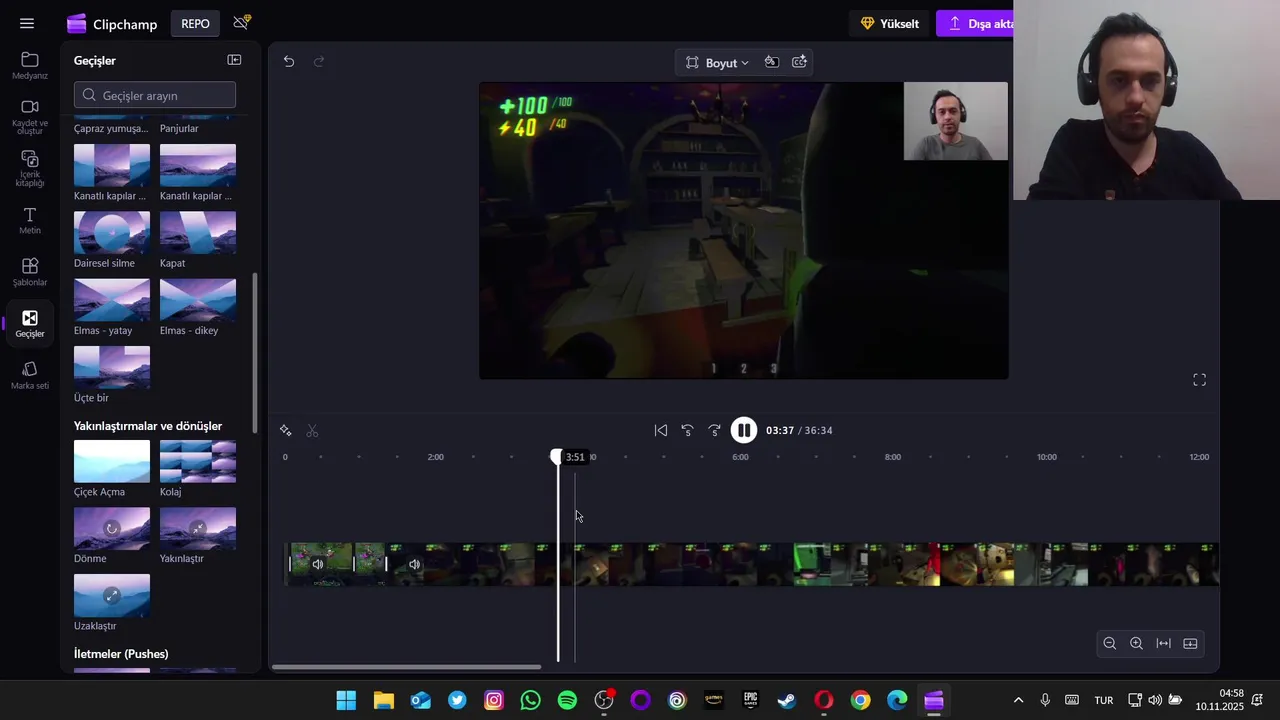Image resolution: width=1280 pixels, height=720 pixels.
Task: Click the playhead handle on timeline
Action: (557, 457)
